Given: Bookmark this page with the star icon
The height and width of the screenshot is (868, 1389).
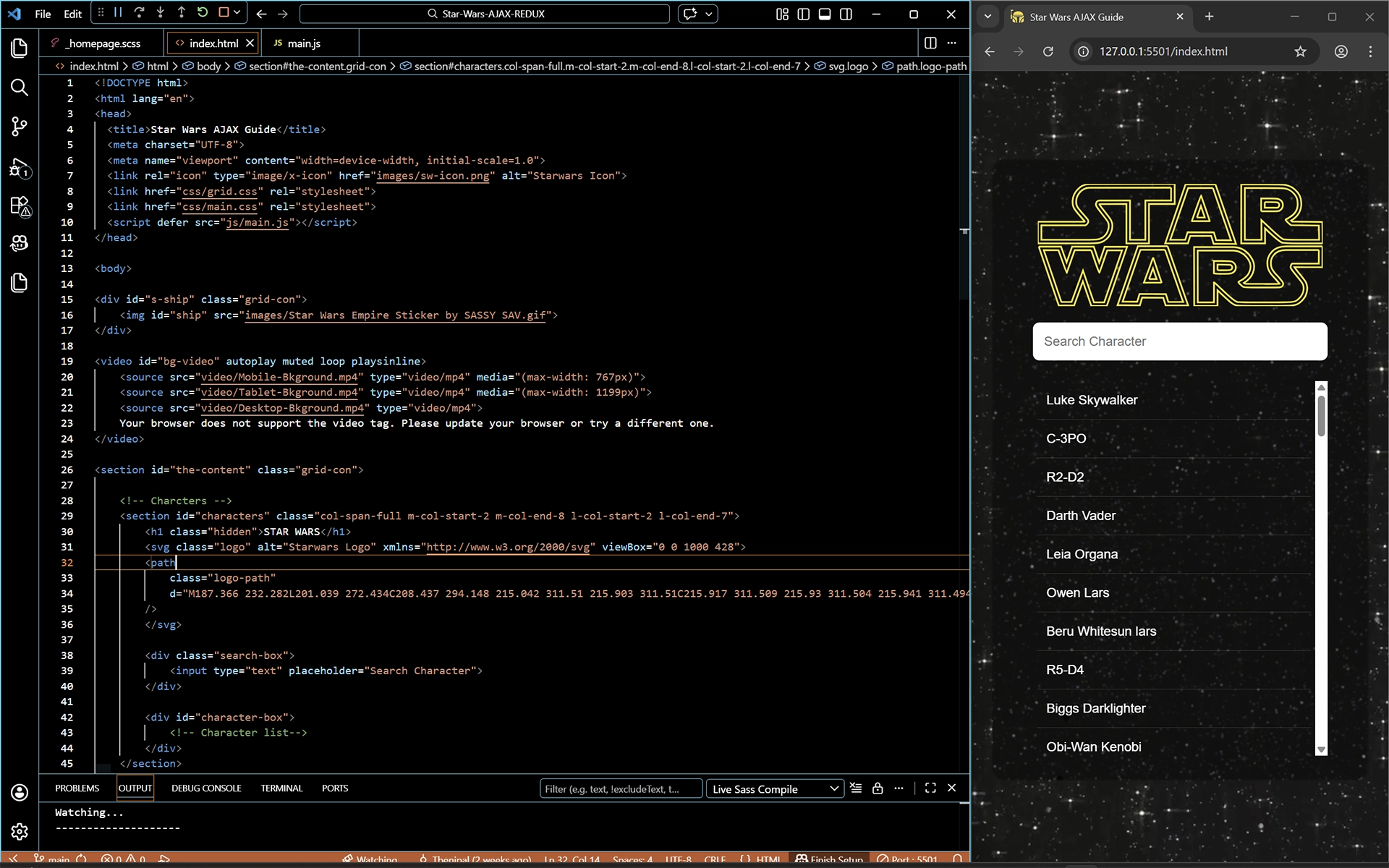Looking at the screenshot, I should [x=1300, y=51].
